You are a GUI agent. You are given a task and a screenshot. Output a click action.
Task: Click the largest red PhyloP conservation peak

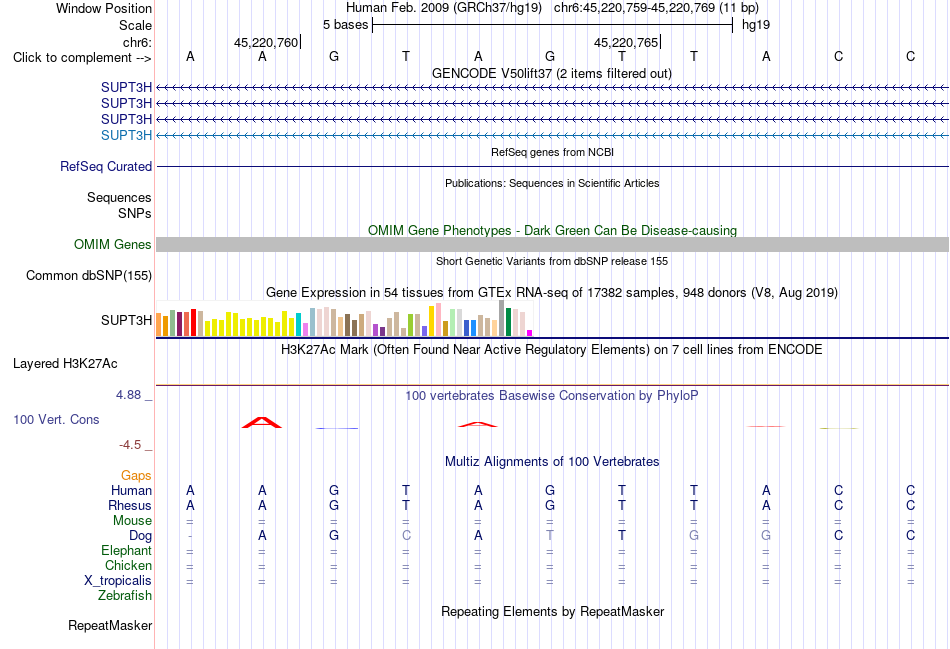pyautogui.click(x=262, y=422)
